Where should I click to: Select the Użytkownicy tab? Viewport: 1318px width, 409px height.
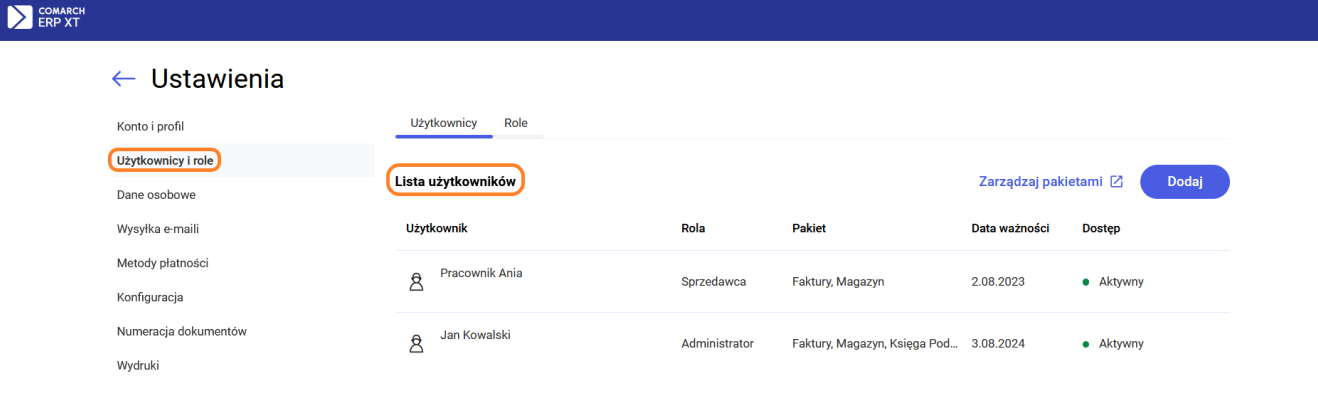[x=443, y=123]
